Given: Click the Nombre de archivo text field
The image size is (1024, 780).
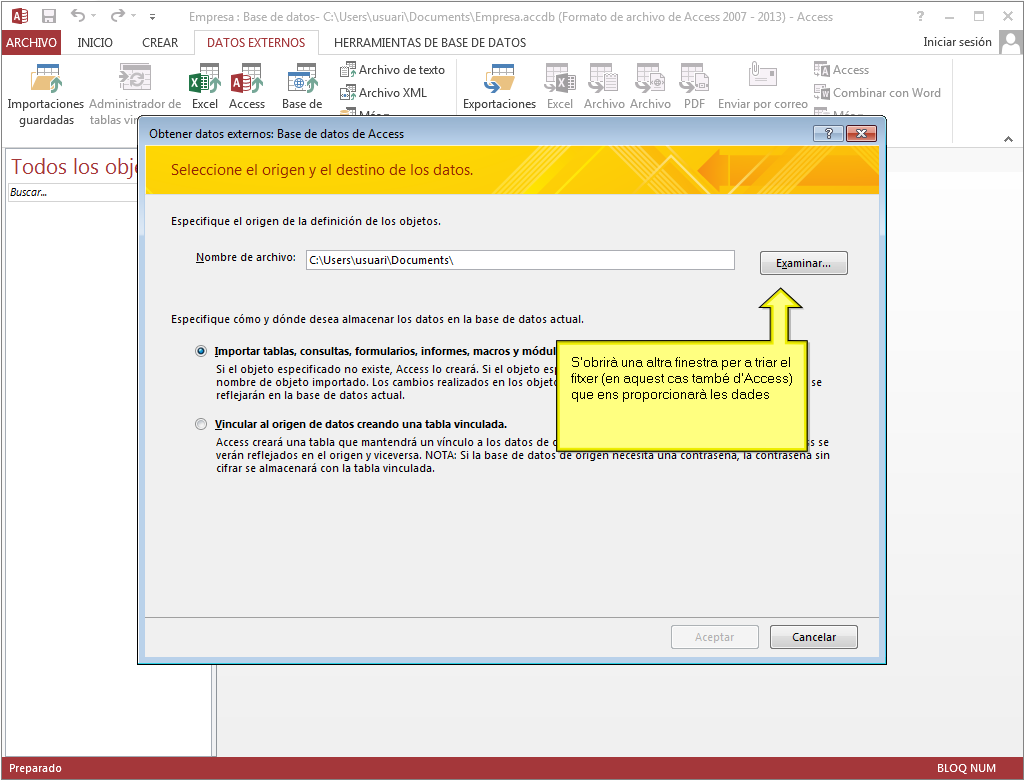Looking at the screenshot, I should tap(520, 260).
